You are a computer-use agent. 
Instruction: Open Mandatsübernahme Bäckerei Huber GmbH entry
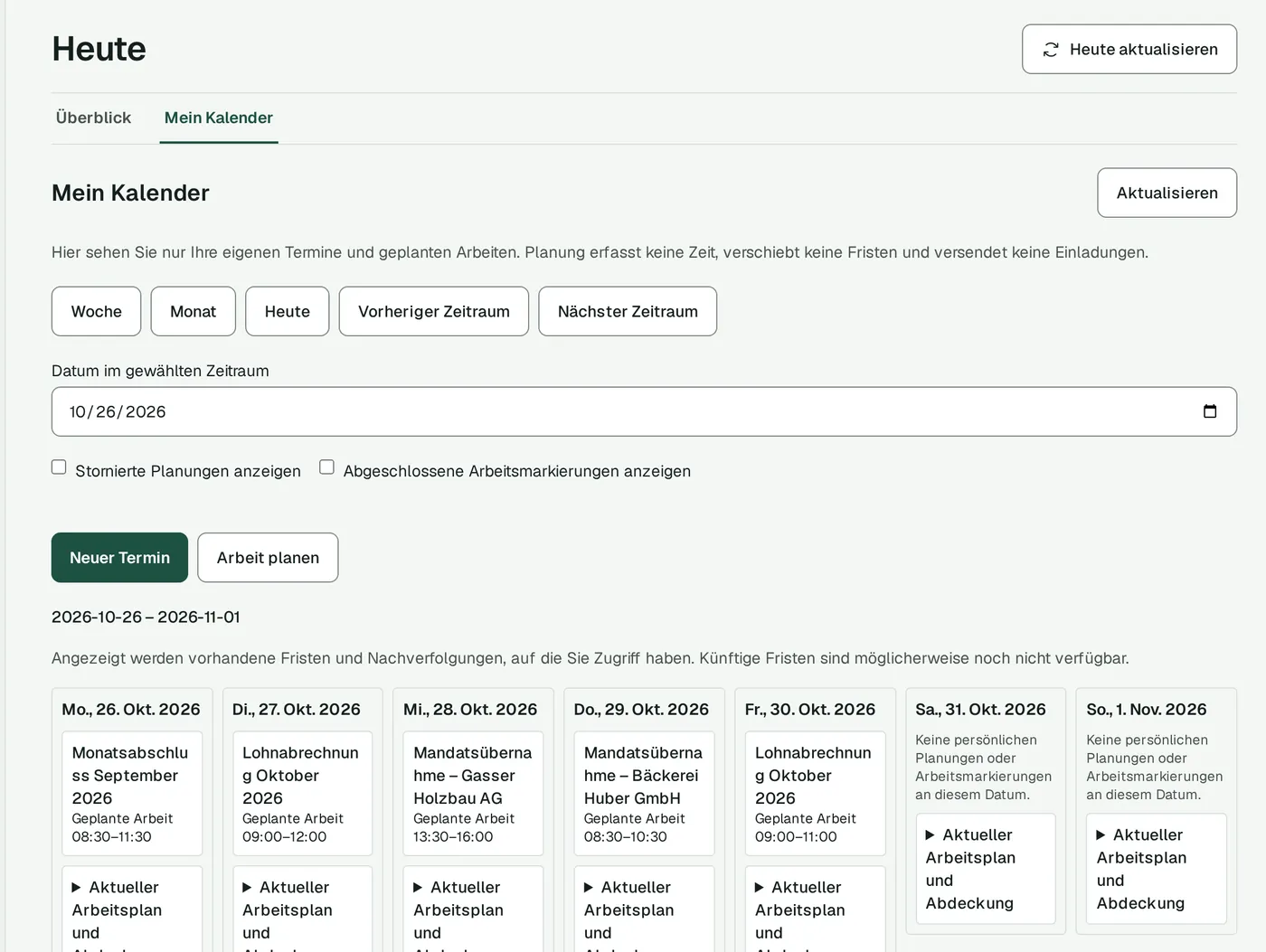pos(644,794)
